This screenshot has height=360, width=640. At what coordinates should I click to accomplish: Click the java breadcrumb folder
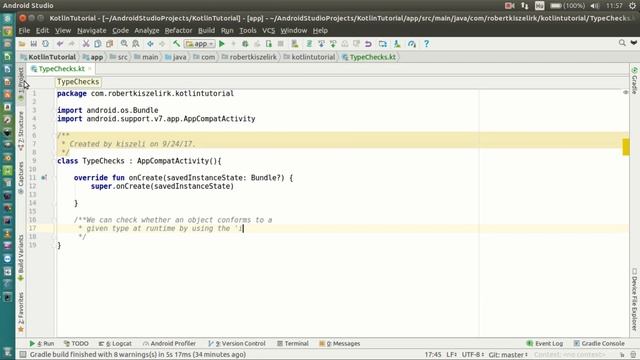point(176,57)
